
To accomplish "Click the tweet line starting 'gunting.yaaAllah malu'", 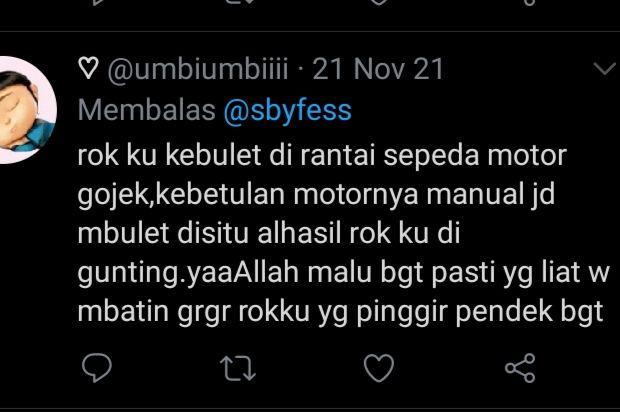I will click(343, 273).
